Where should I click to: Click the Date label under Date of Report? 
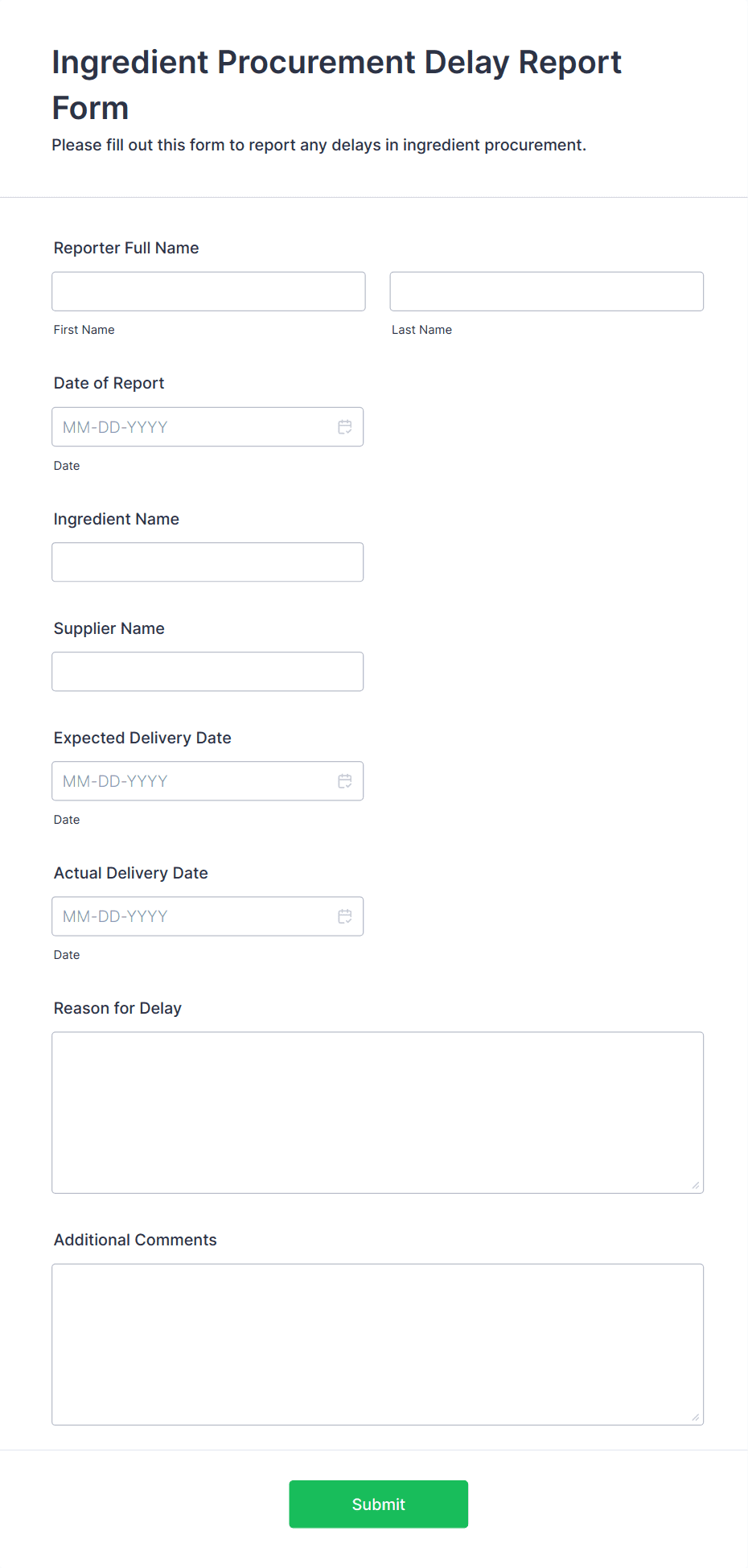click(x=67, y=465)
